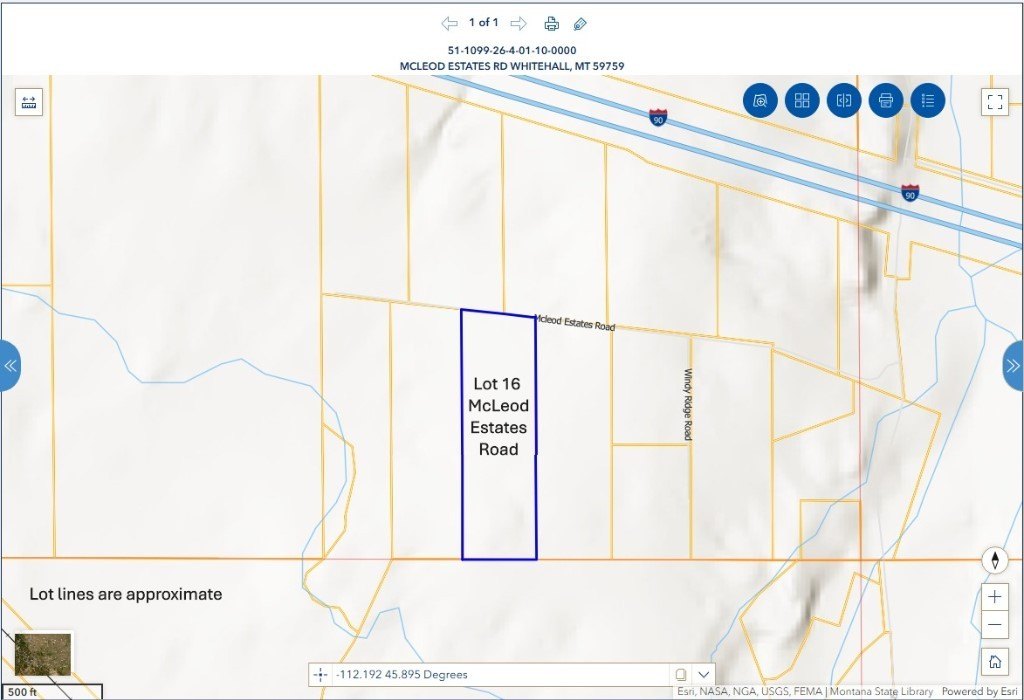Image resolution: width=1024 pixels, height=700 pixels.
Task: Zoom in with the plus button
Action: pos(995,597)
